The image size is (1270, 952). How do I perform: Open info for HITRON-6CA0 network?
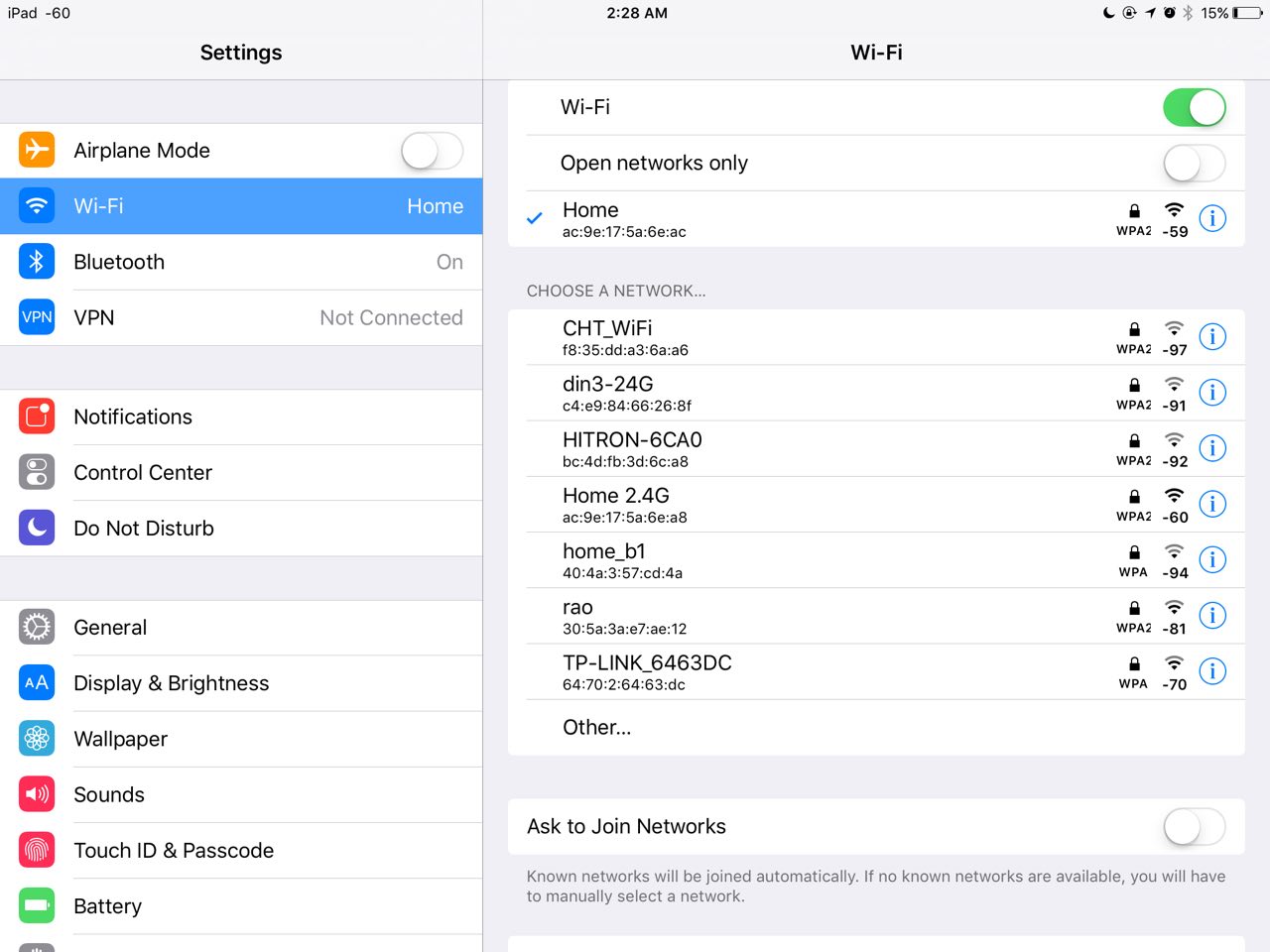(x=1212, y=448)
